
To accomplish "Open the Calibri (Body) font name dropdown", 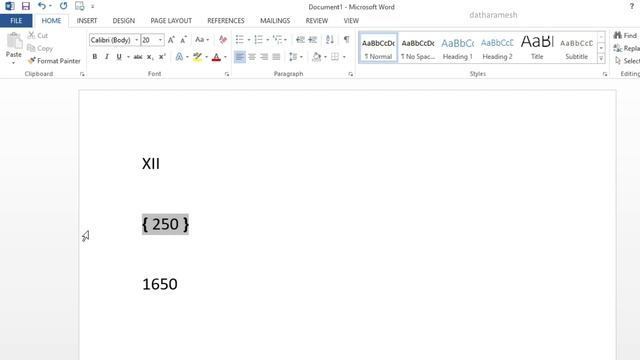I will tap(136, 40).
